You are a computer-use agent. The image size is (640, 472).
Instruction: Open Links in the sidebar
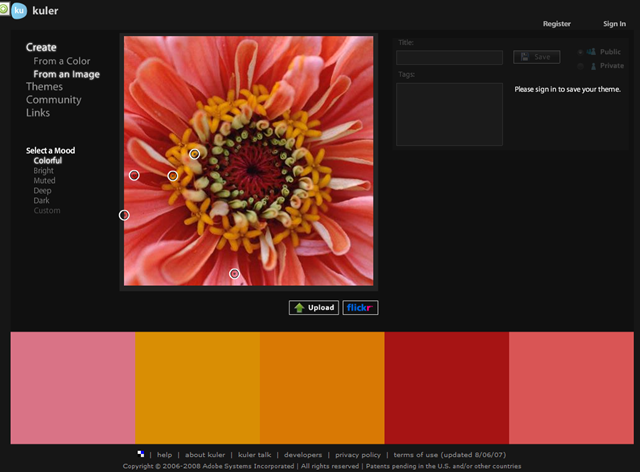tap(38, 113)
